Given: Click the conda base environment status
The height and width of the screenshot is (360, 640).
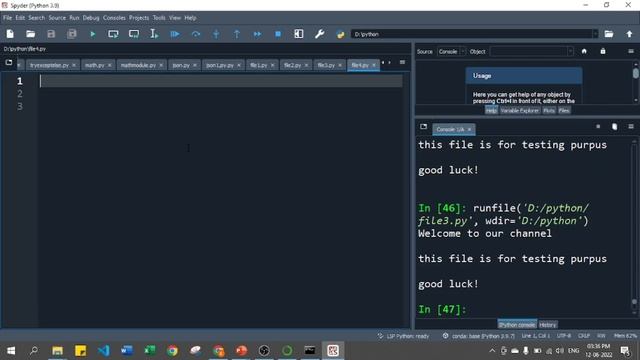Looking at the screenshot, I should point(480,336).
